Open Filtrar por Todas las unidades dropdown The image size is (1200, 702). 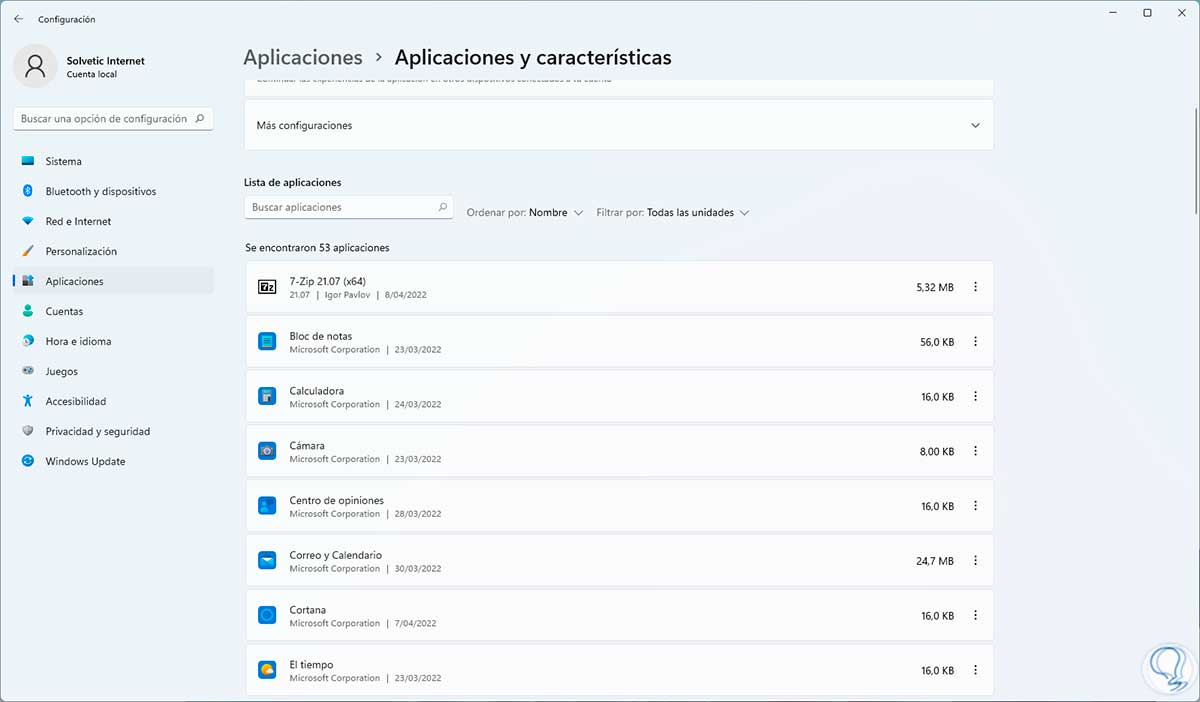pos(672,212)
